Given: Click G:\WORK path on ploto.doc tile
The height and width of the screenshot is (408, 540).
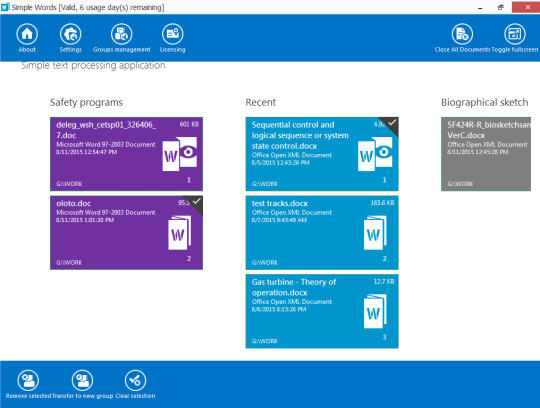Looking at the screenshot, I should click(69, 262).
